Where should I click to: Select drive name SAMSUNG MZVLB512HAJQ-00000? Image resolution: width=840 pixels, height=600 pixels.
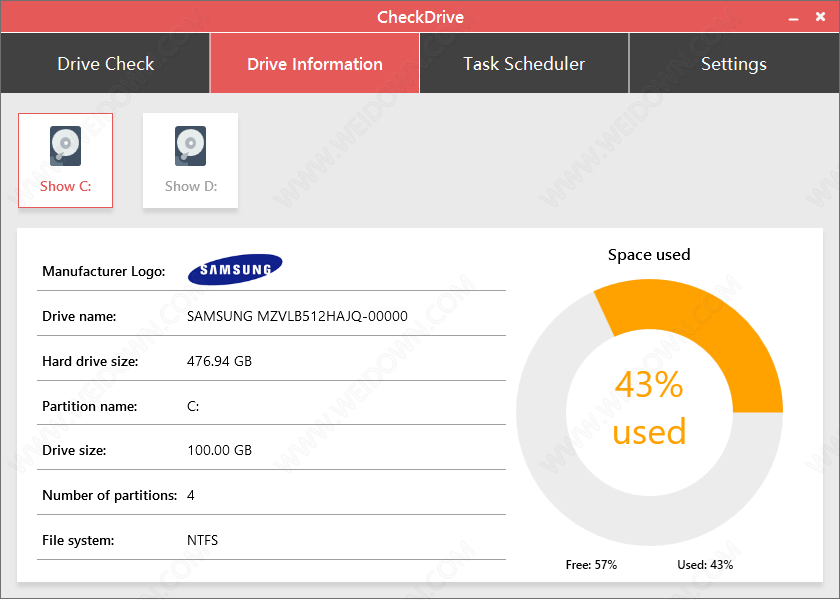[x=297, y=316]
